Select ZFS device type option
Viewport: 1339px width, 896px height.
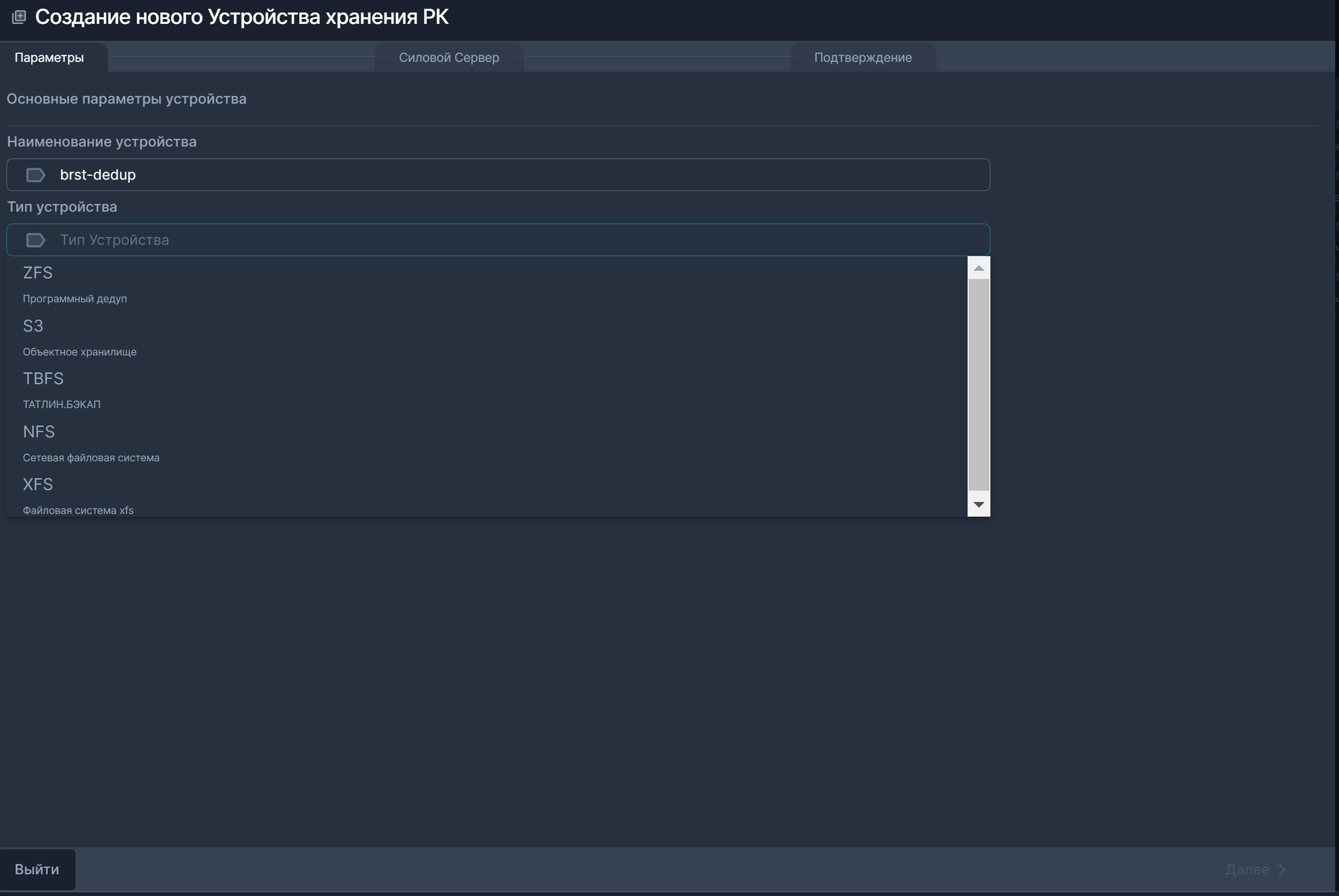37,273
